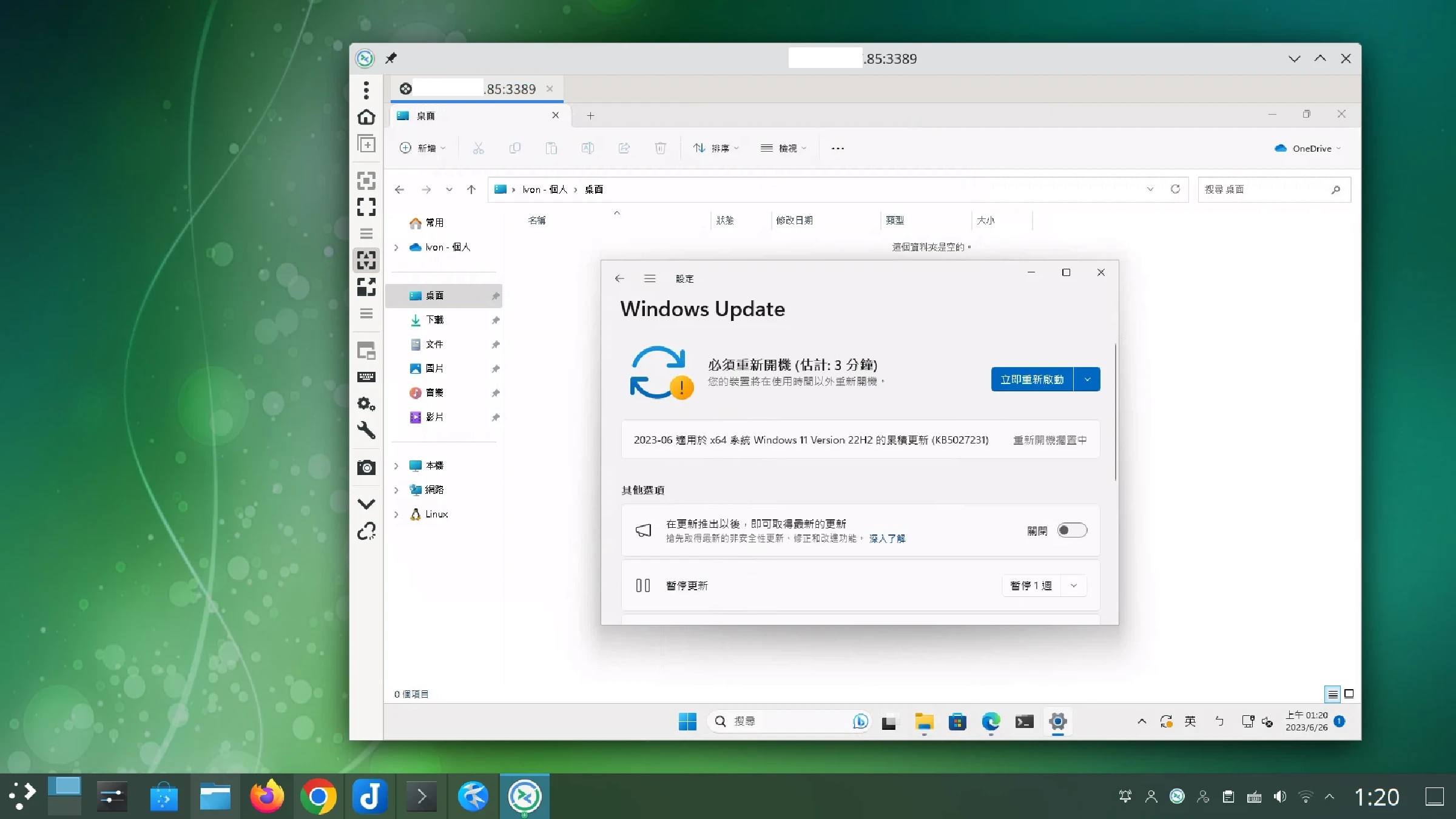Open the 檢視 view menu
This screenshot has height=819, width=1456.
(x=784, y=148)
